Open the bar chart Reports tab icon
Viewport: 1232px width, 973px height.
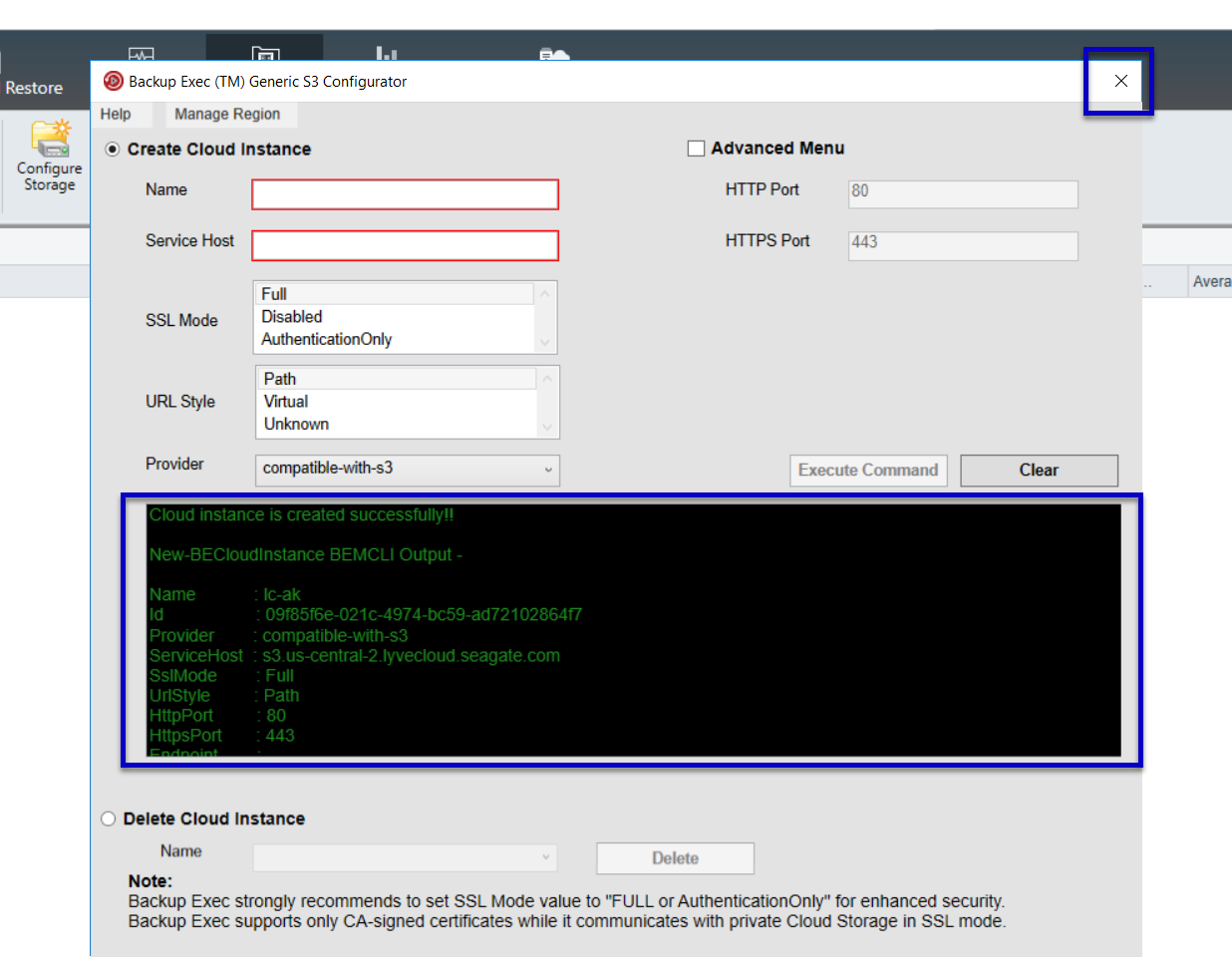pos(387,54)
